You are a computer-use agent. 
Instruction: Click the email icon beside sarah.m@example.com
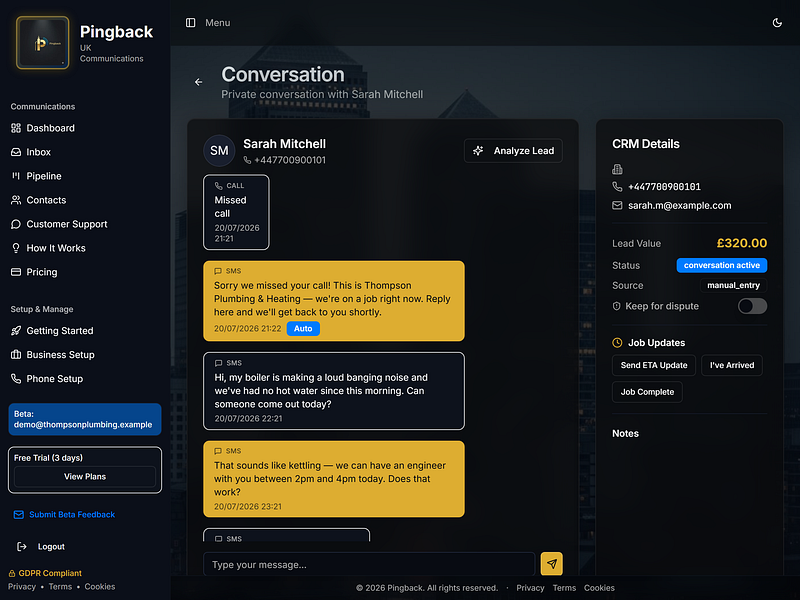[x=617, y=205]
